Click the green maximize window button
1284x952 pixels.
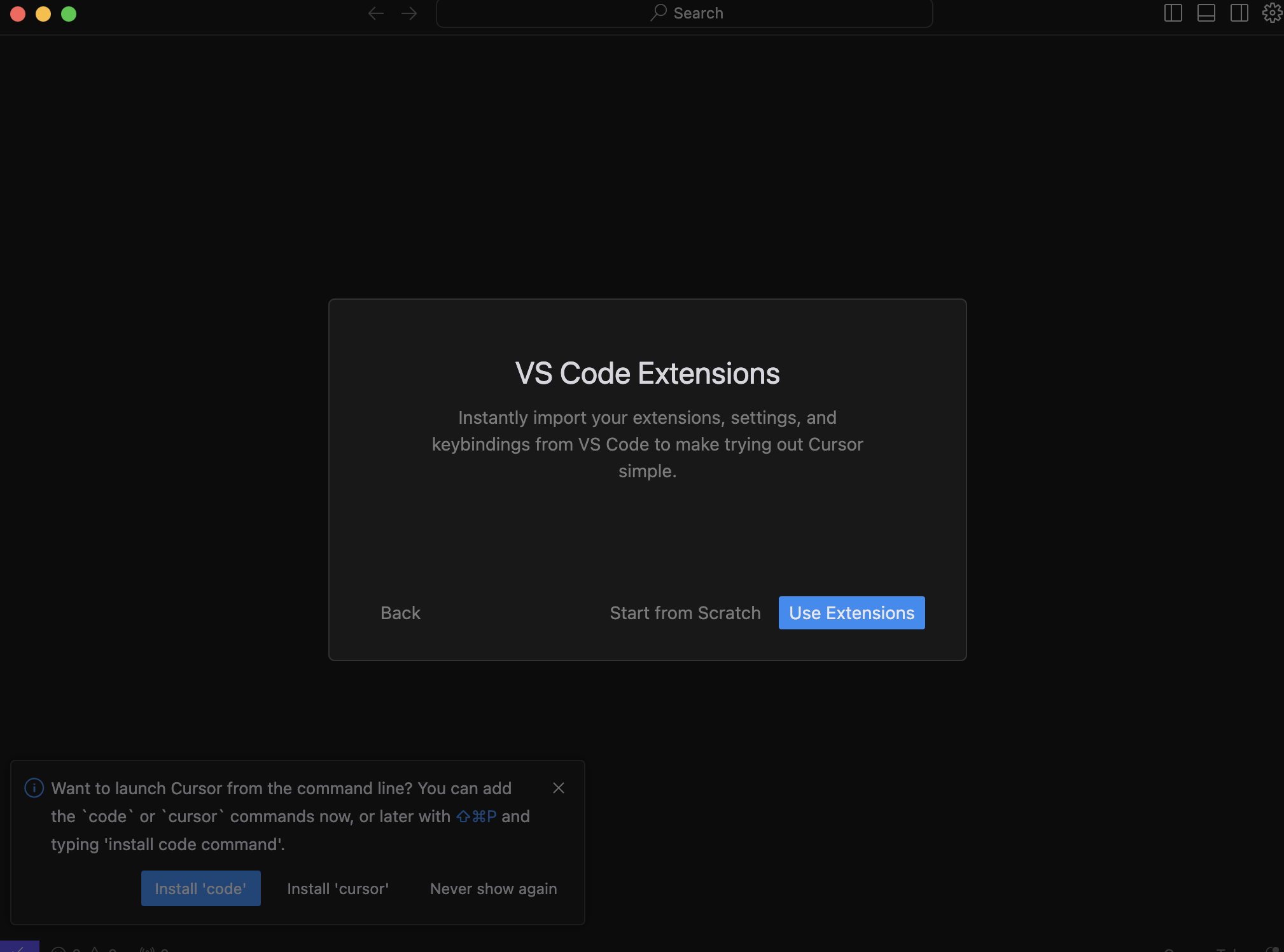69,14
